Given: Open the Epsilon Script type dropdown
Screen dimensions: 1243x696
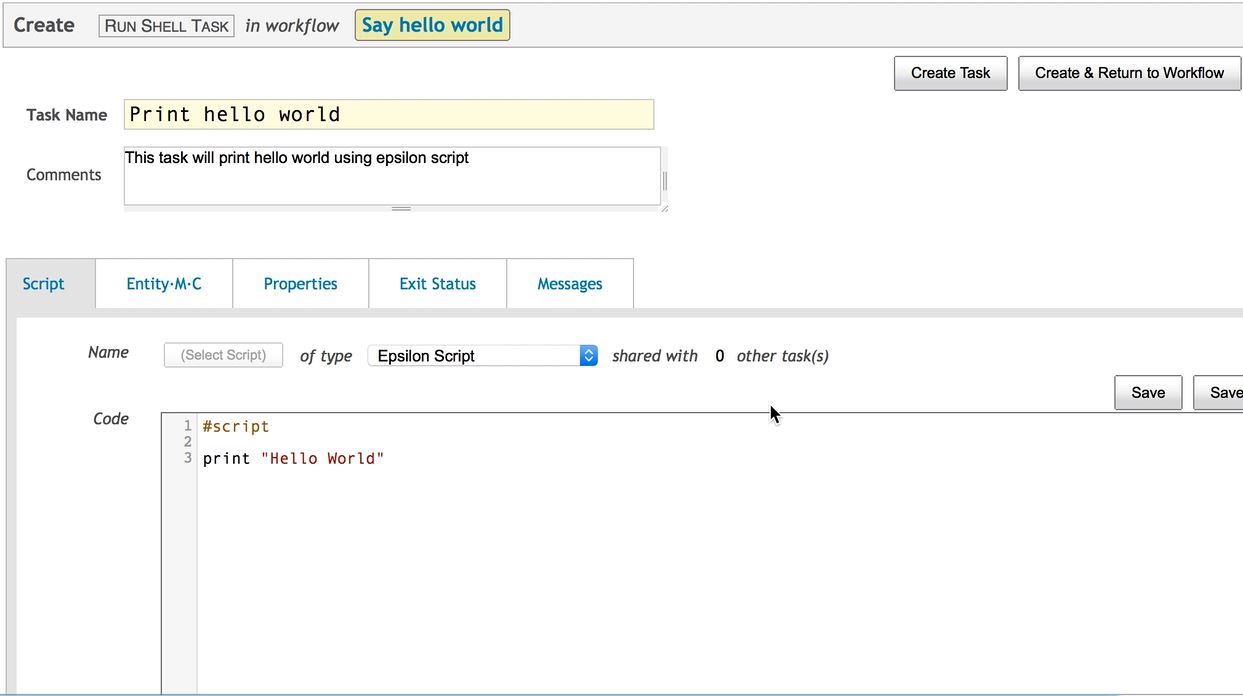Looking at the screenshot, I should (483, 356).
